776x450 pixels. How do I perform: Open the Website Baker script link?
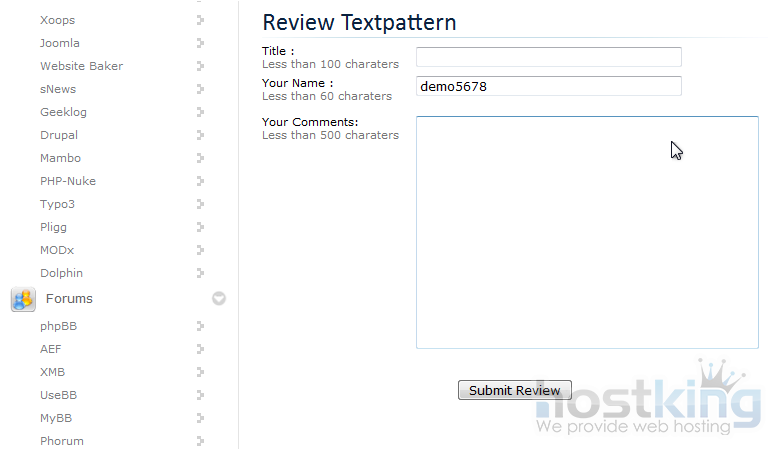click(81, 66)
